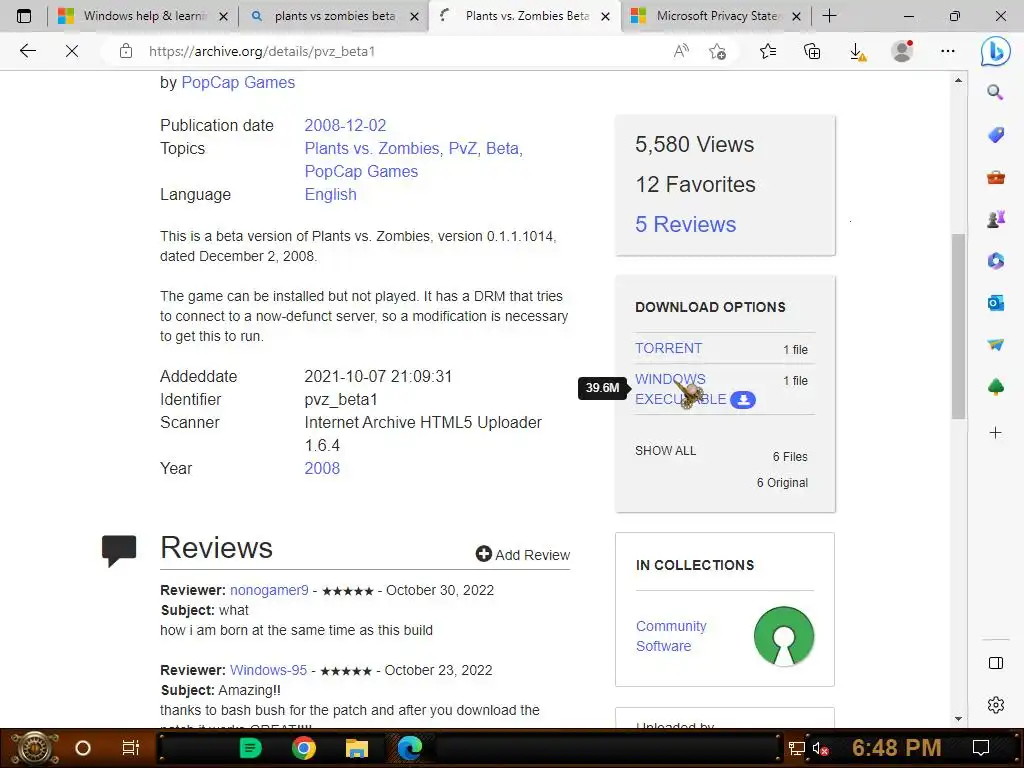Viewport: 1024px width, 768px height.
Task: Open the 2008-12-02 publication date link
Action: pos(345,125)
